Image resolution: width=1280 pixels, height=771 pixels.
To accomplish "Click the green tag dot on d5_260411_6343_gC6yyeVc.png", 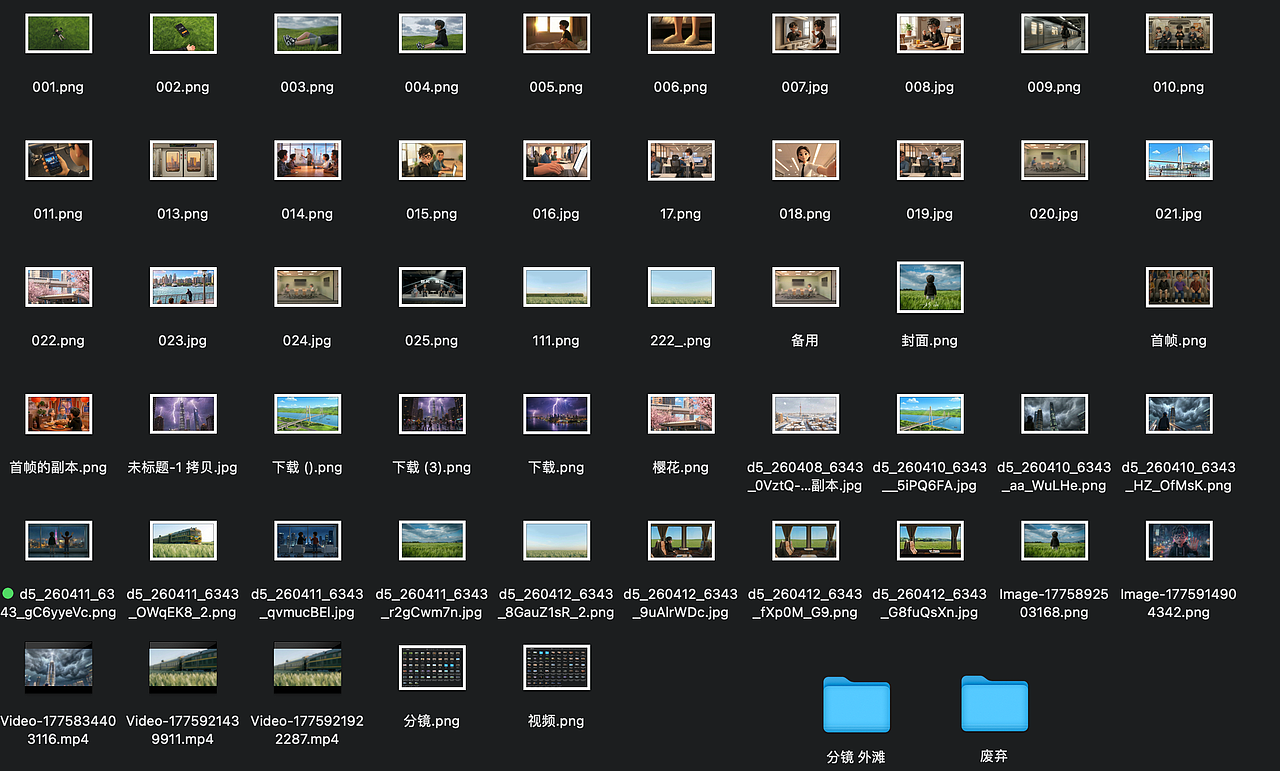I will point(9,593).
